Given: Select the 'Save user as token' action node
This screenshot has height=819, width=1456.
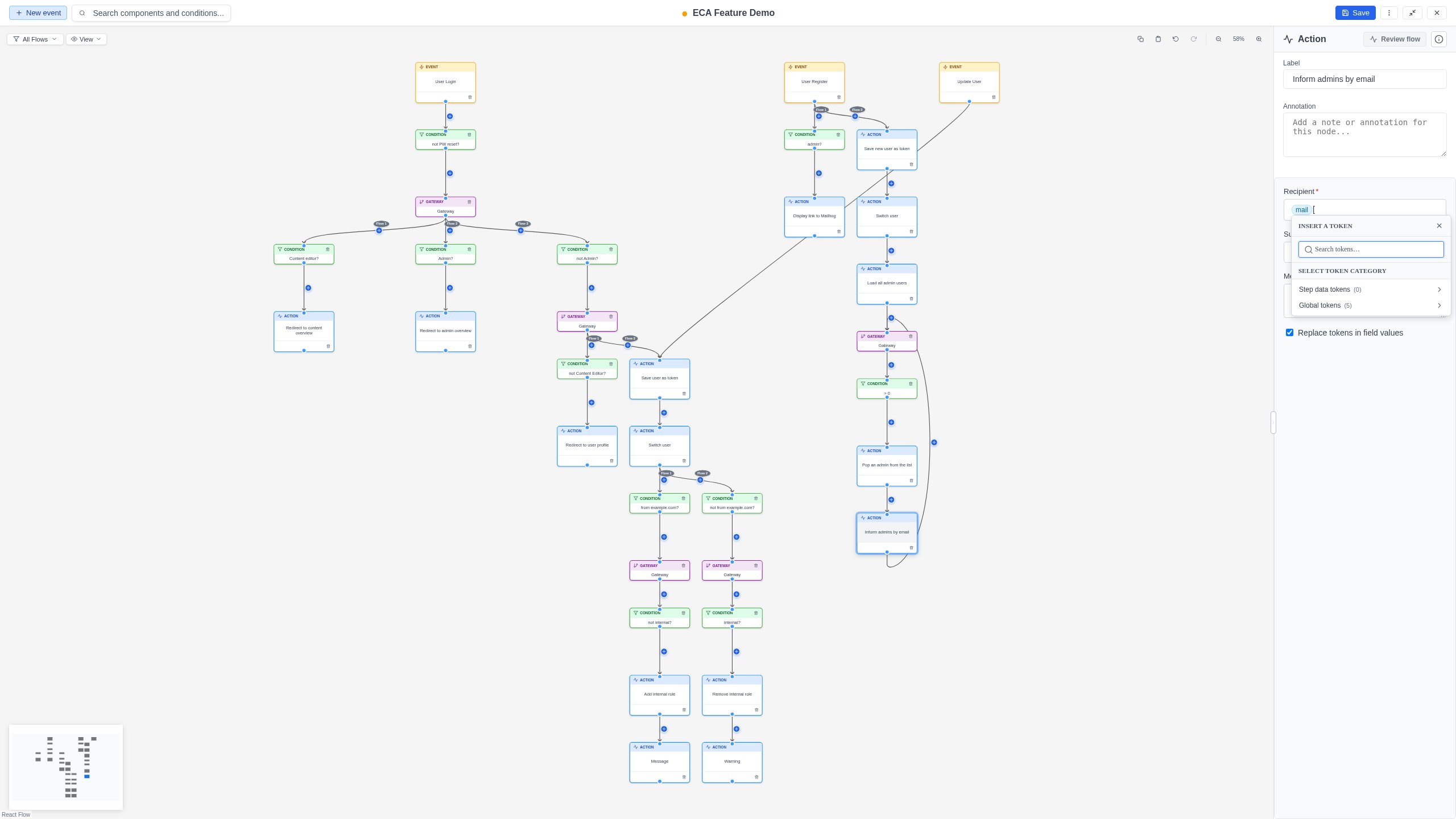Looking at the screenshot, I should click(660, 379).
